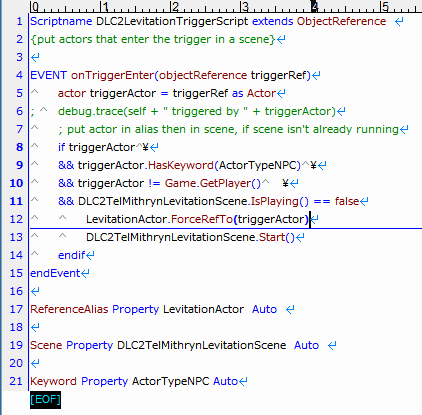Click LevitationActor property name on line 17
Screen dimensions: 422x415
(203, 309)
